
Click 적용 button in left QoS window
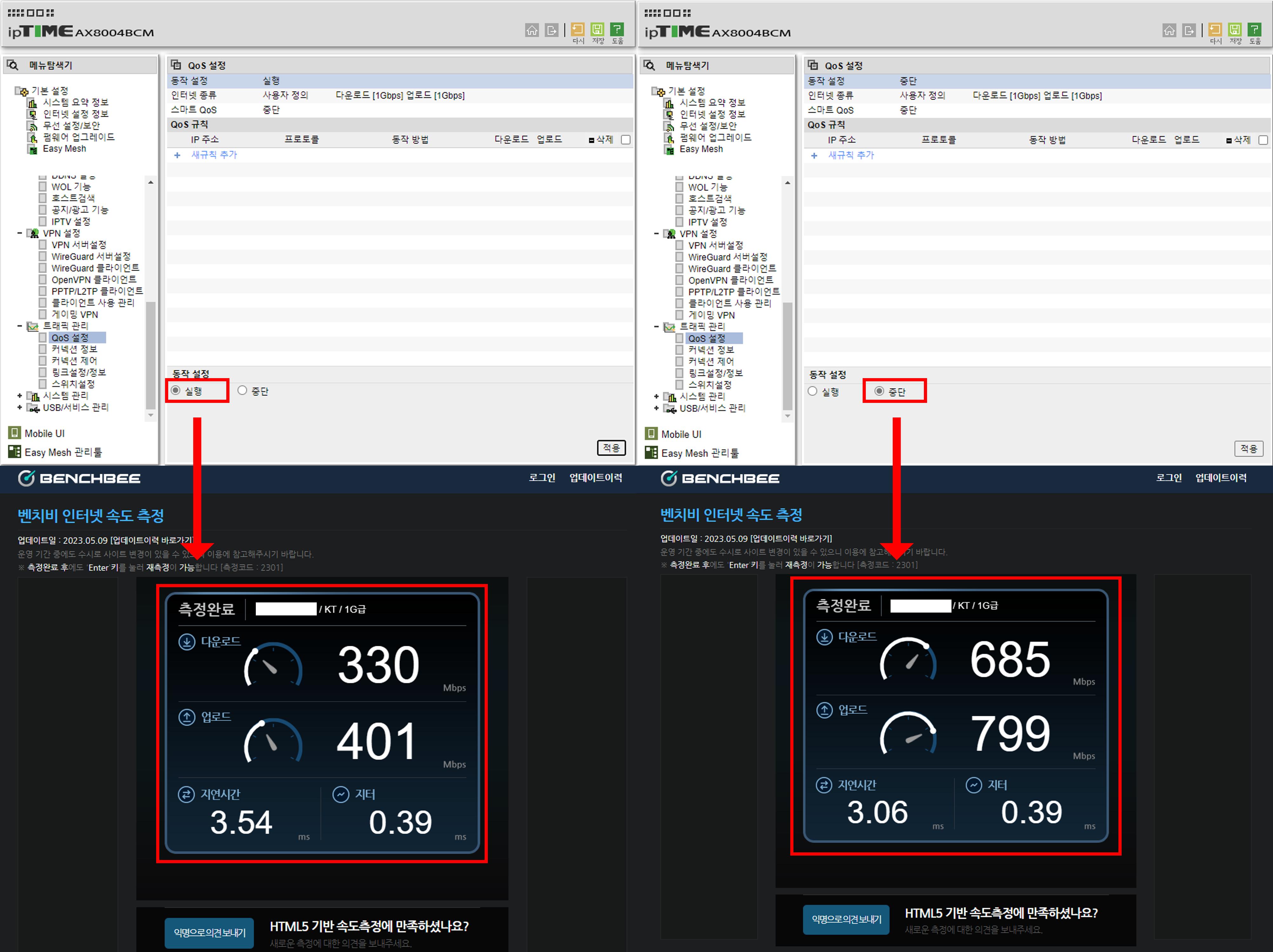(x=611, y=448)
